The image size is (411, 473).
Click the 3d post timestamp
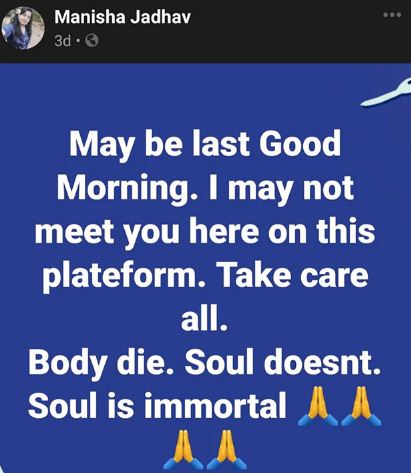click(63, 41)
